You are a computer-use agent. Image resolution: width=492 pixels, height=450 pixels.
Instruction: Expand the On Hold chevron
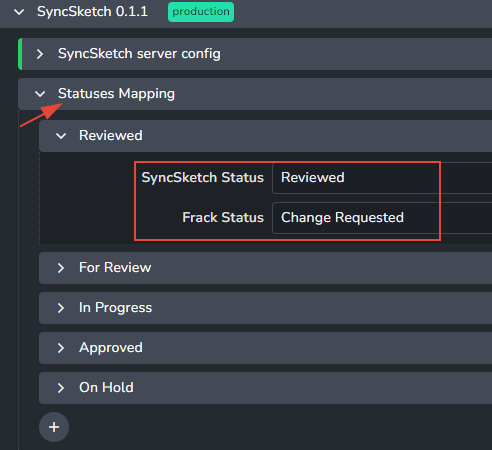[61, 388]
